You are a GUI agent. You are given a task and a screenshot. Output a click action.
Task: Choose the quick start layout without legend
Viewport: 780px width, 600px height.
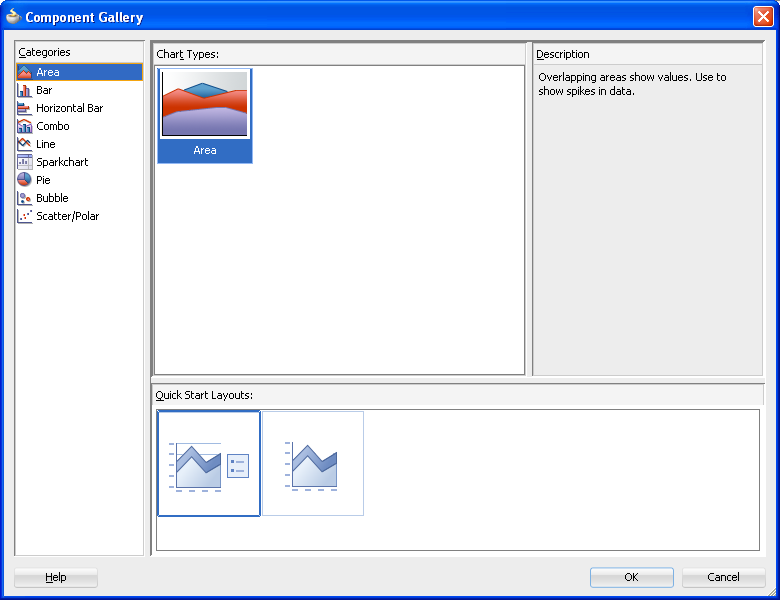pyautogui.click(x=313, y=464)
